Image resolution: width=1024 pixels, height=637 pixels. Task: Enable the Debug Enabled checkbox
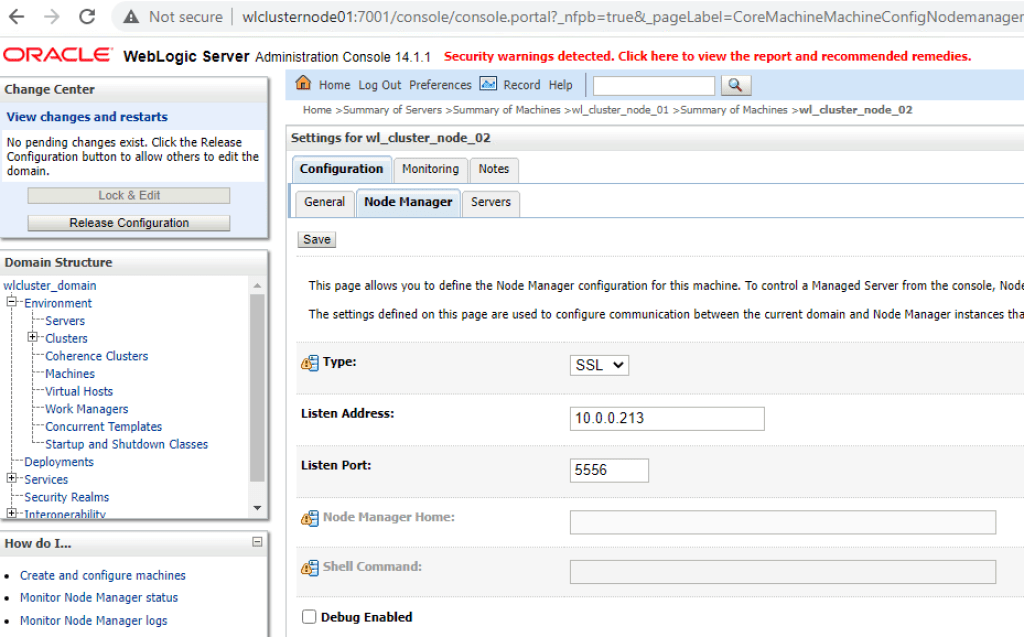(309, 617)
